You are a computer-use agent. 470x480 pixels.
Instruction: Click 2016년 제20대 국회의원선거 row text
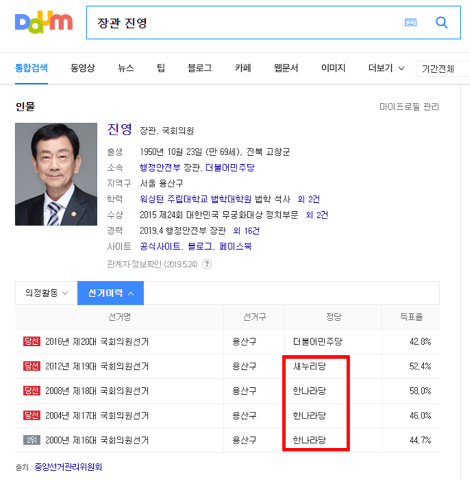(x=97, y=342)
